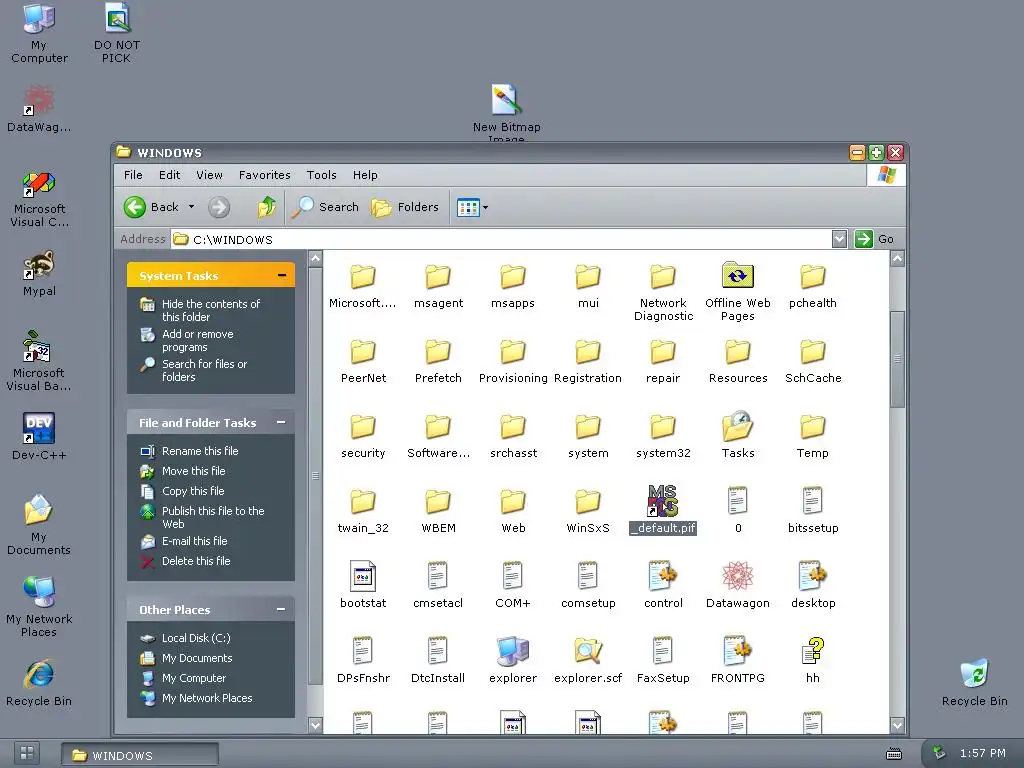The height and width of the screenshot is (768, 1024).
Task: Select Dev-C++ desktop shortcut
Action: pos(39,436)
